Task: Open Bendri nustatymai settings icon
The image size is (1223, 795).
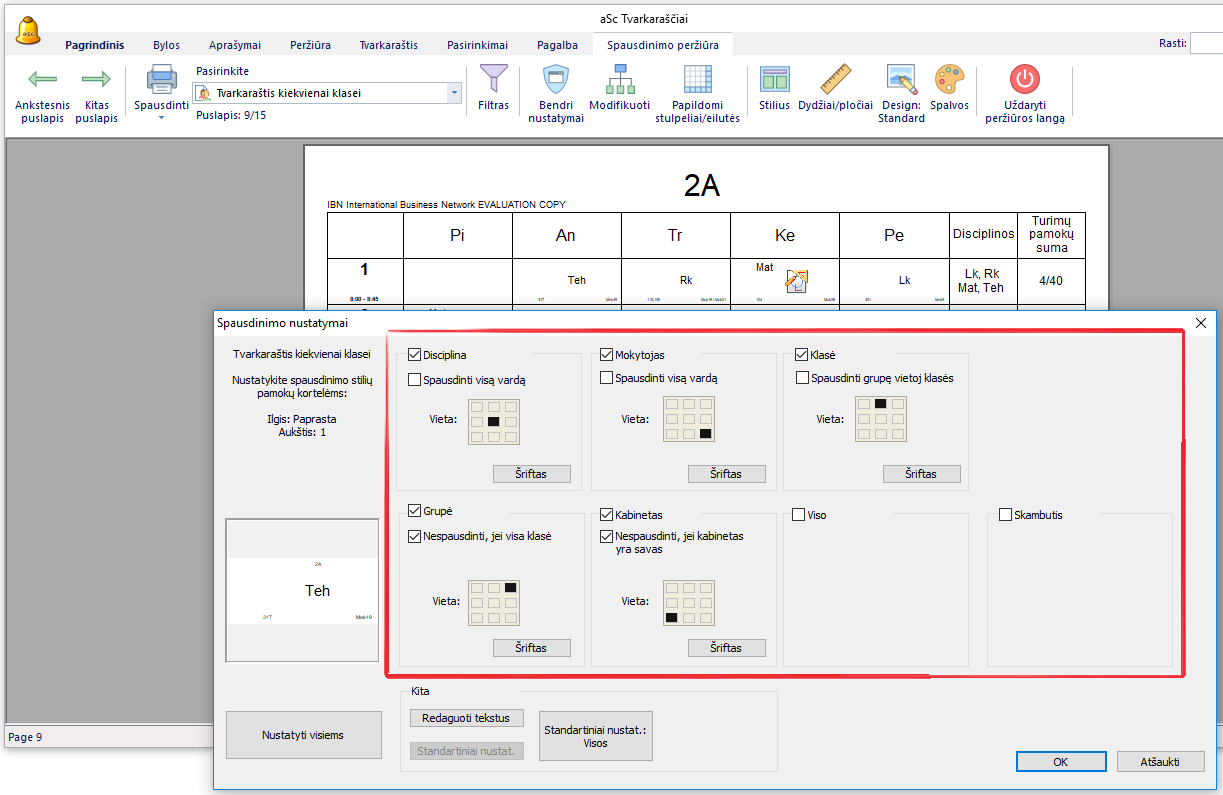Action: coord(555,79)
